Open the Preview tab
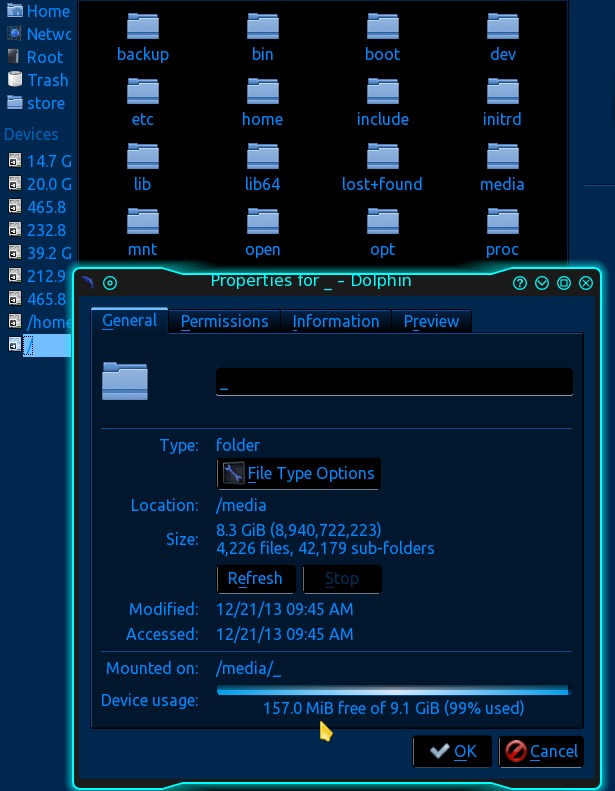Screen dimensions: 615x791 pyautogui.click(x=431, y=321)
